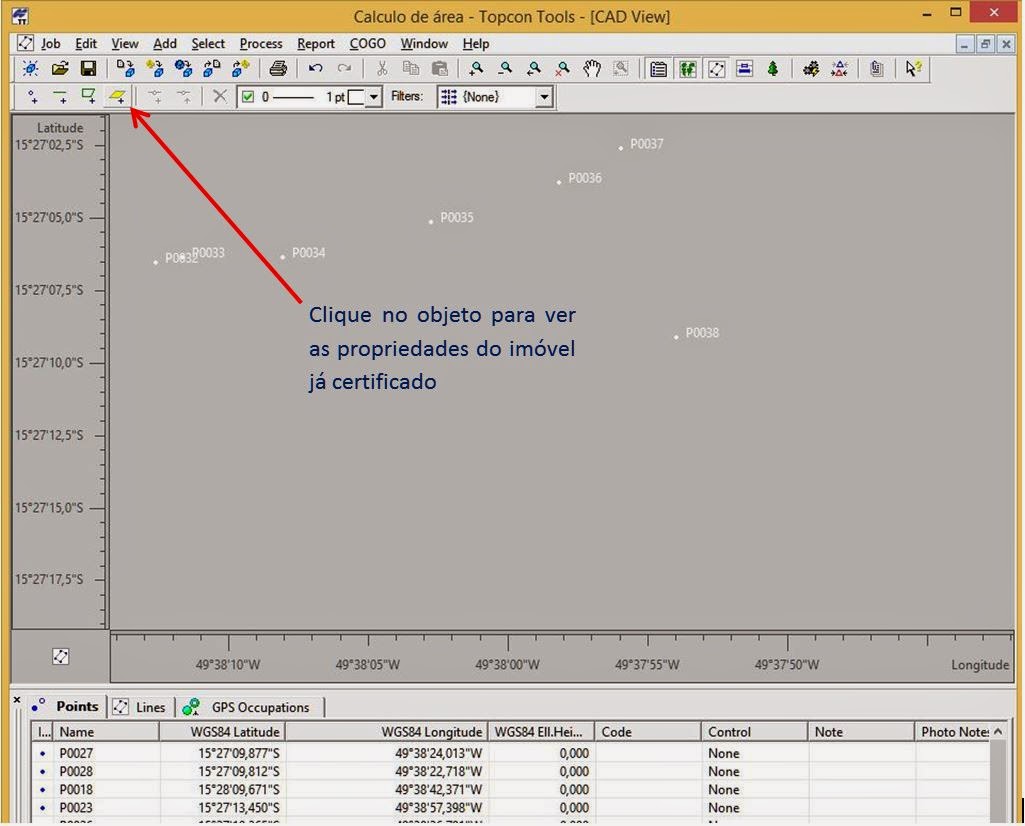
Task: Click the Adjustment network icon
Action: pyautogui.click(x=840, y=68)
